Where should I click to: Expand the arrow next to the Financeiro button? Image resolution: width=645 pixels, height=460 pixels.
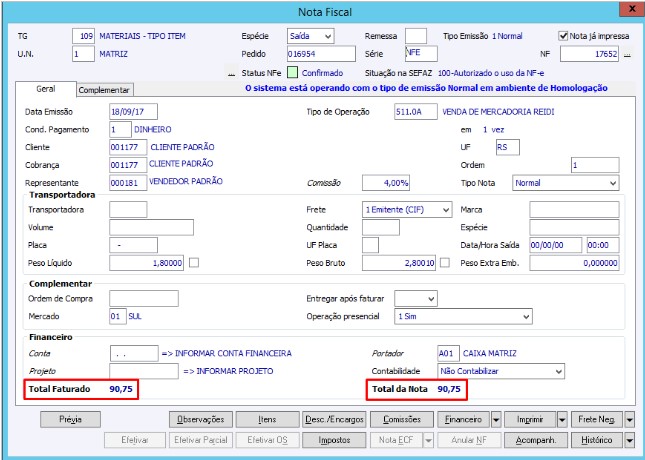click(x=496, y=420)
